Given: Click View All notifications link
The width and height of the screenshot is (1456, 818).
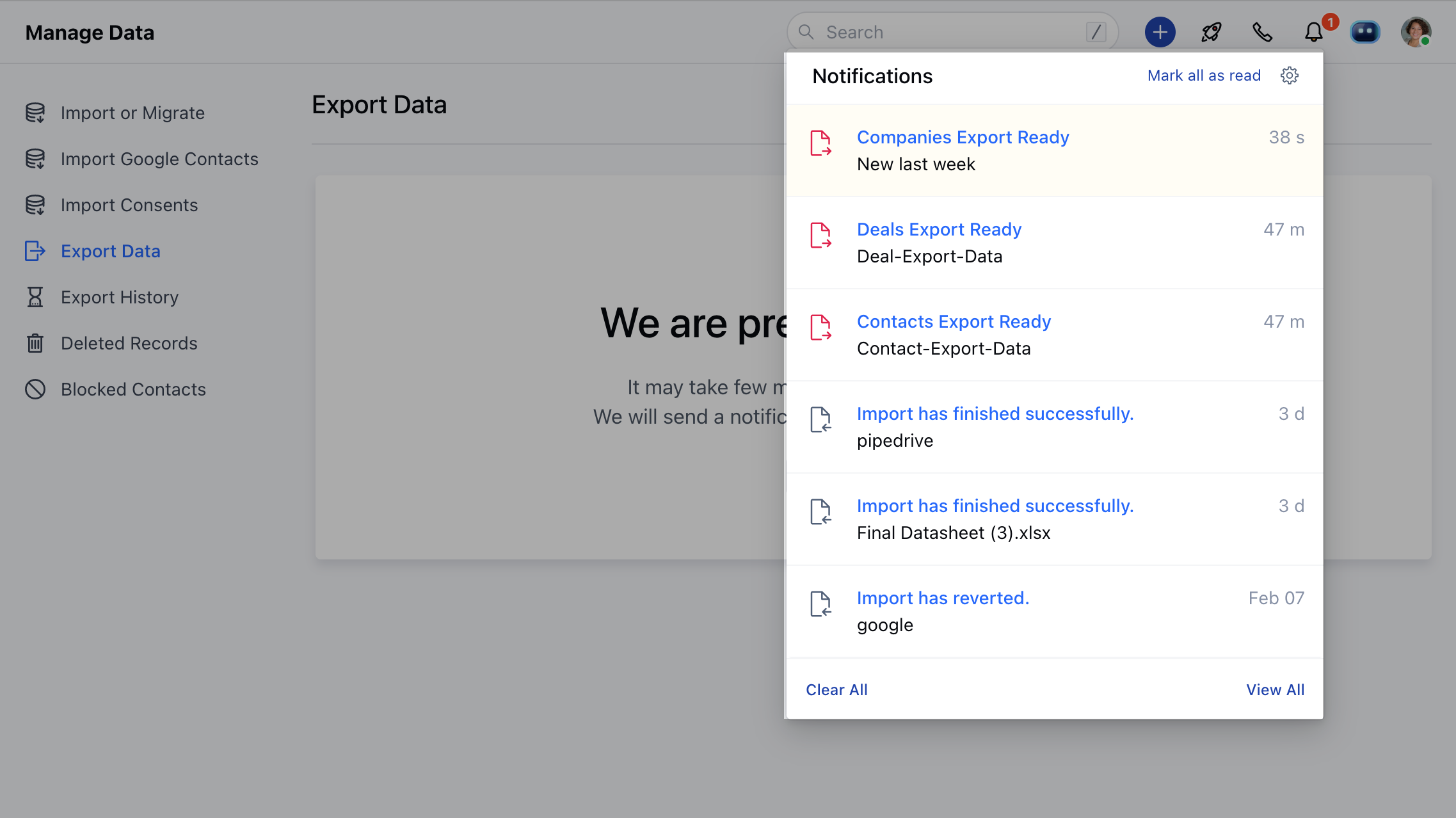Looking at the screenshot, I should coord(1275,689).
